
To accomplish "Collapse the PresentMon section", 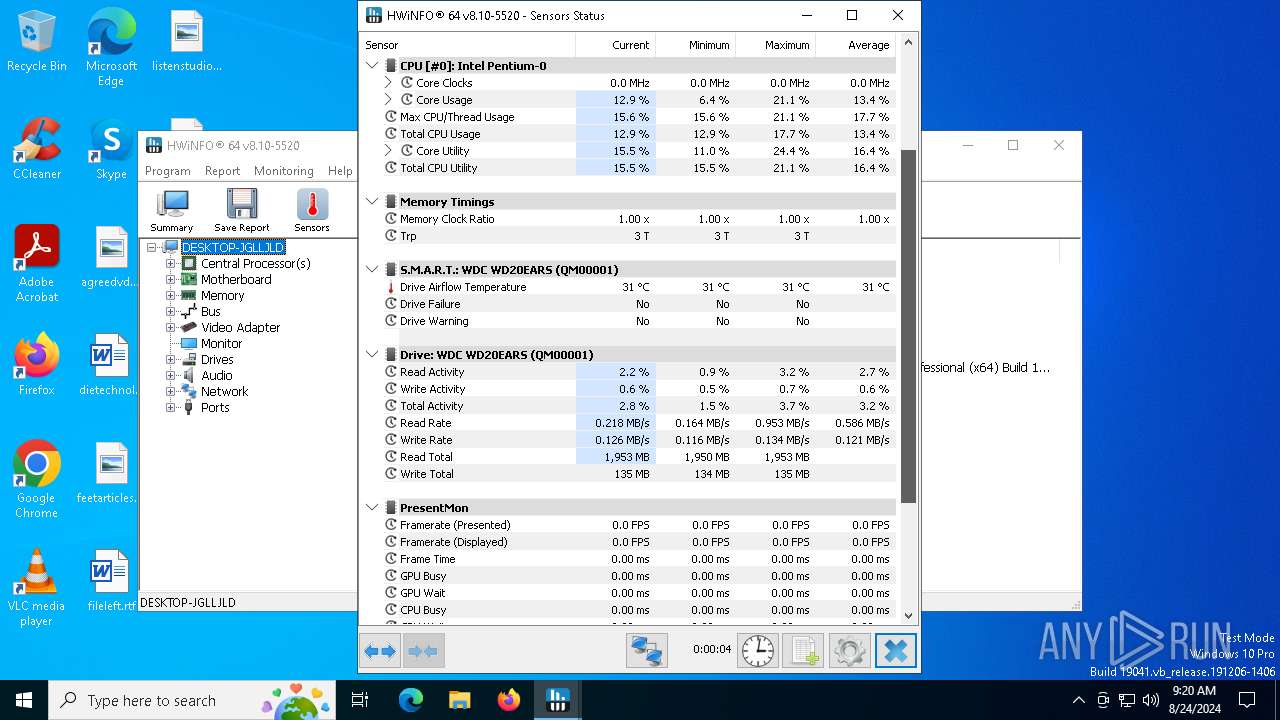I will [372, 508].
